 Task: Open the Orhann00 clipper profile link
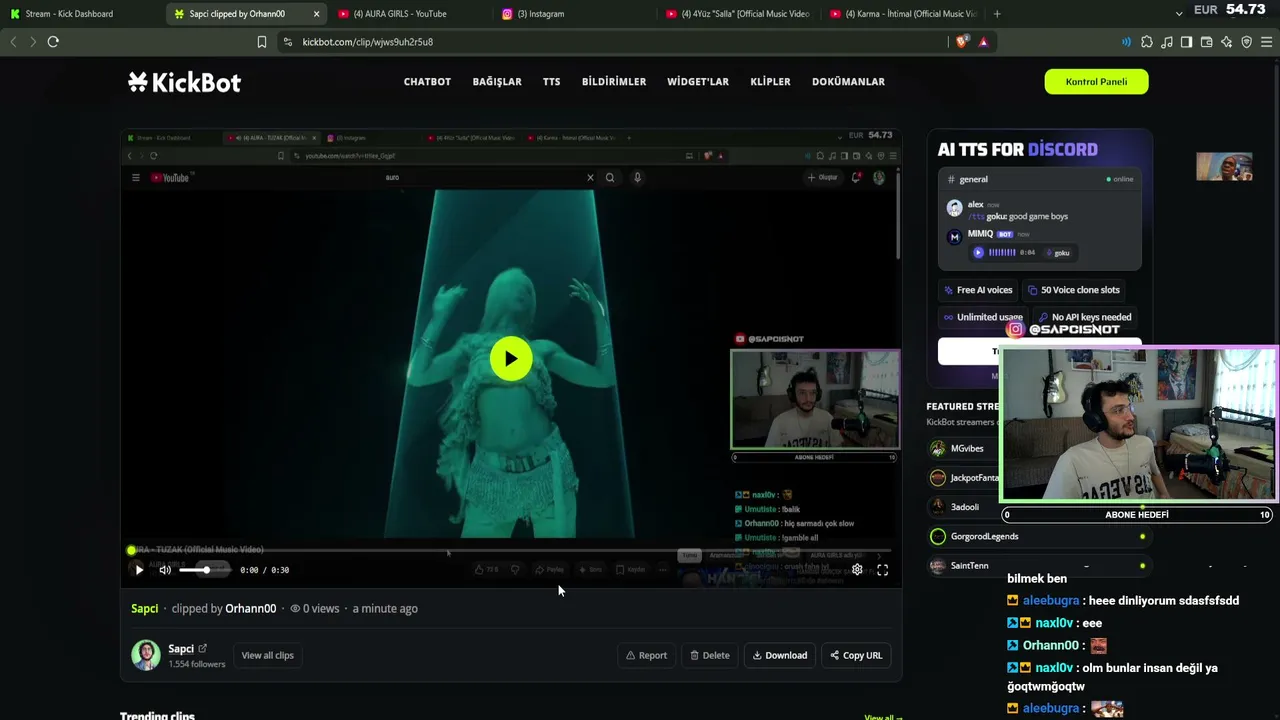251,608
